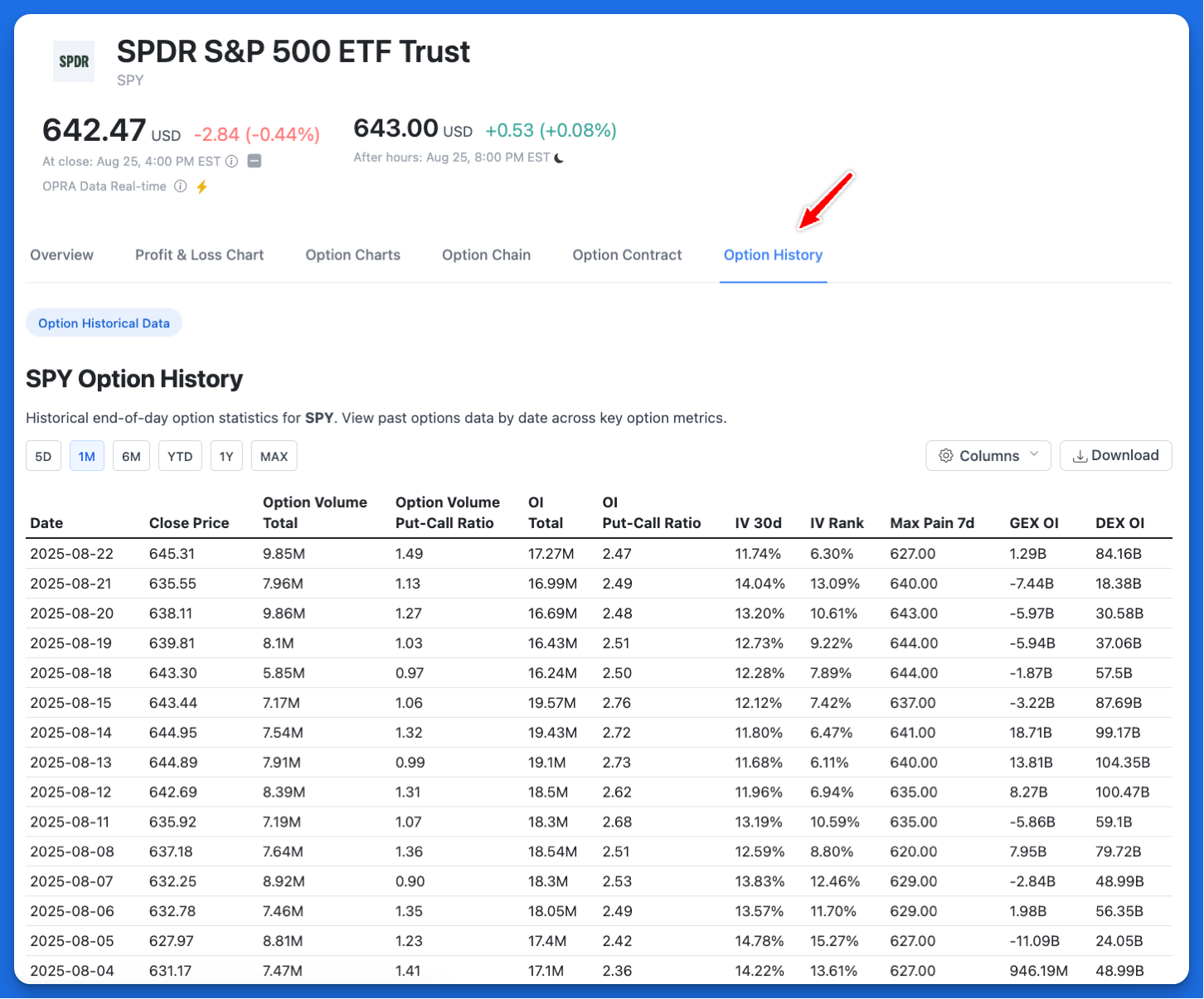Viewport: 1204px width, 999px height.
Task: Open the Overview tab
Action: pos(61,255)
